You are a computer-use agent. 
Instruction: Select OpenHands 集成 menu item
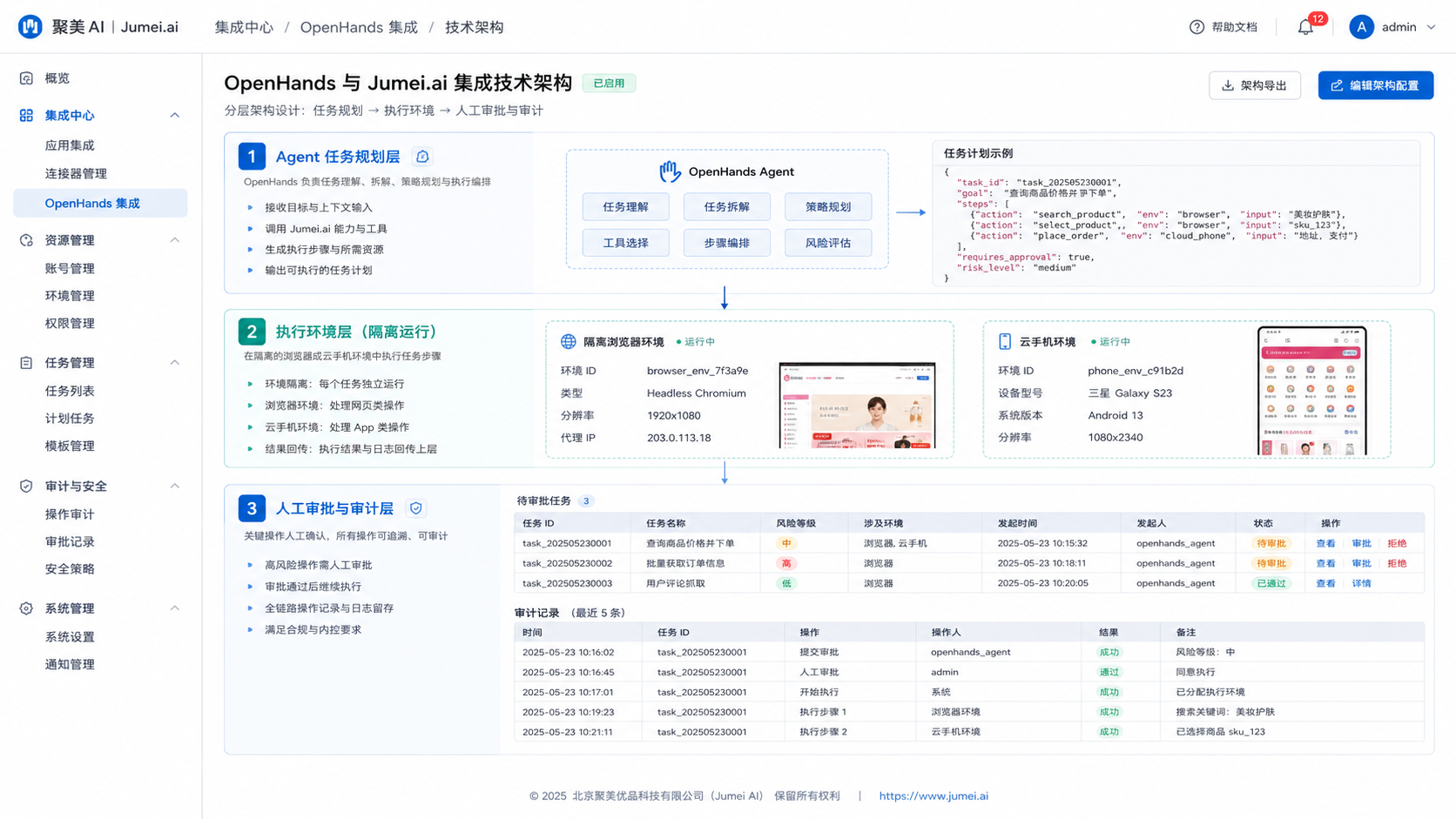(x=100, y=203)
